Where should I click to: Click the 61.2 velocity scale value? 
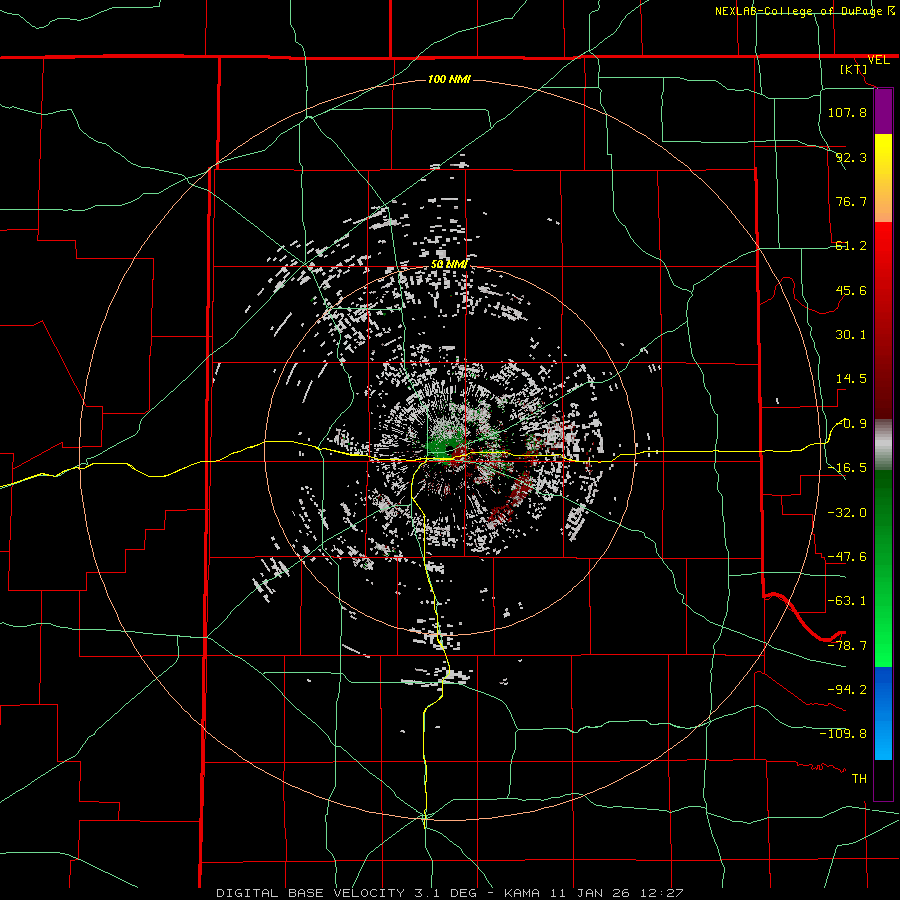click(x=851, y=246)
